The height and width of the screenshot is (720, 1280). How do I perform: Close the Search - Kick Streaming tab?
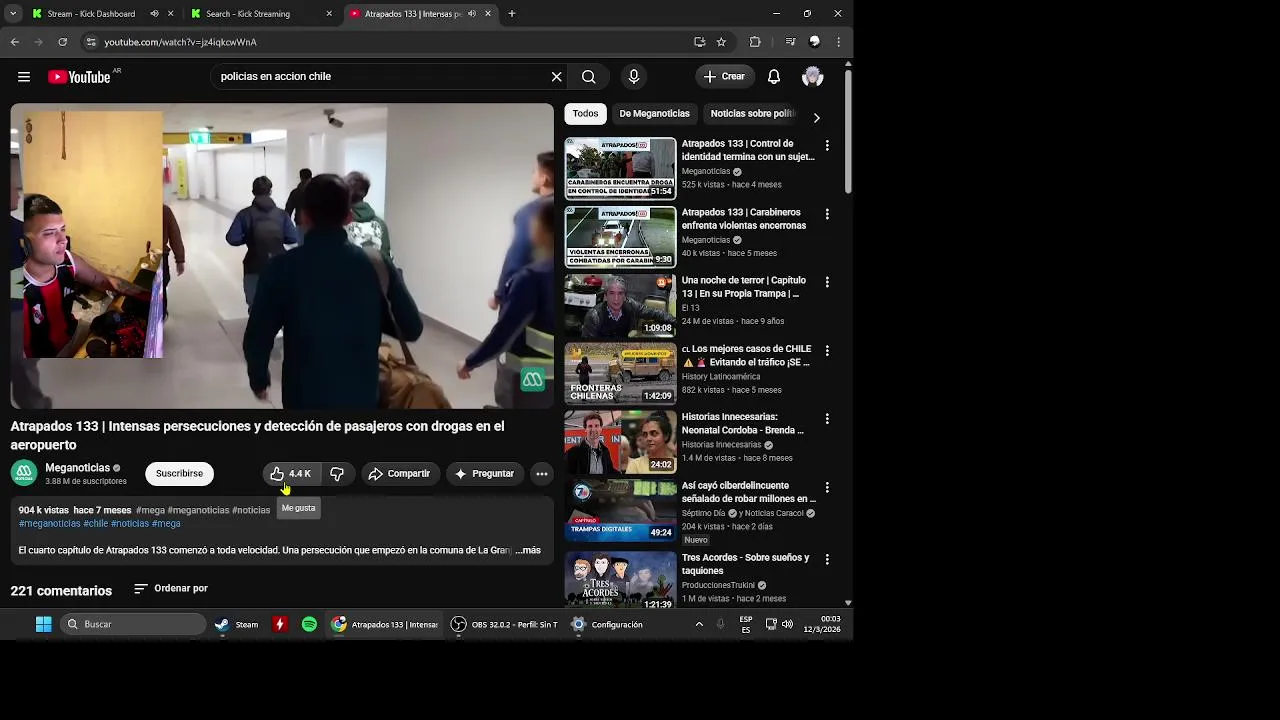point(329,14)
